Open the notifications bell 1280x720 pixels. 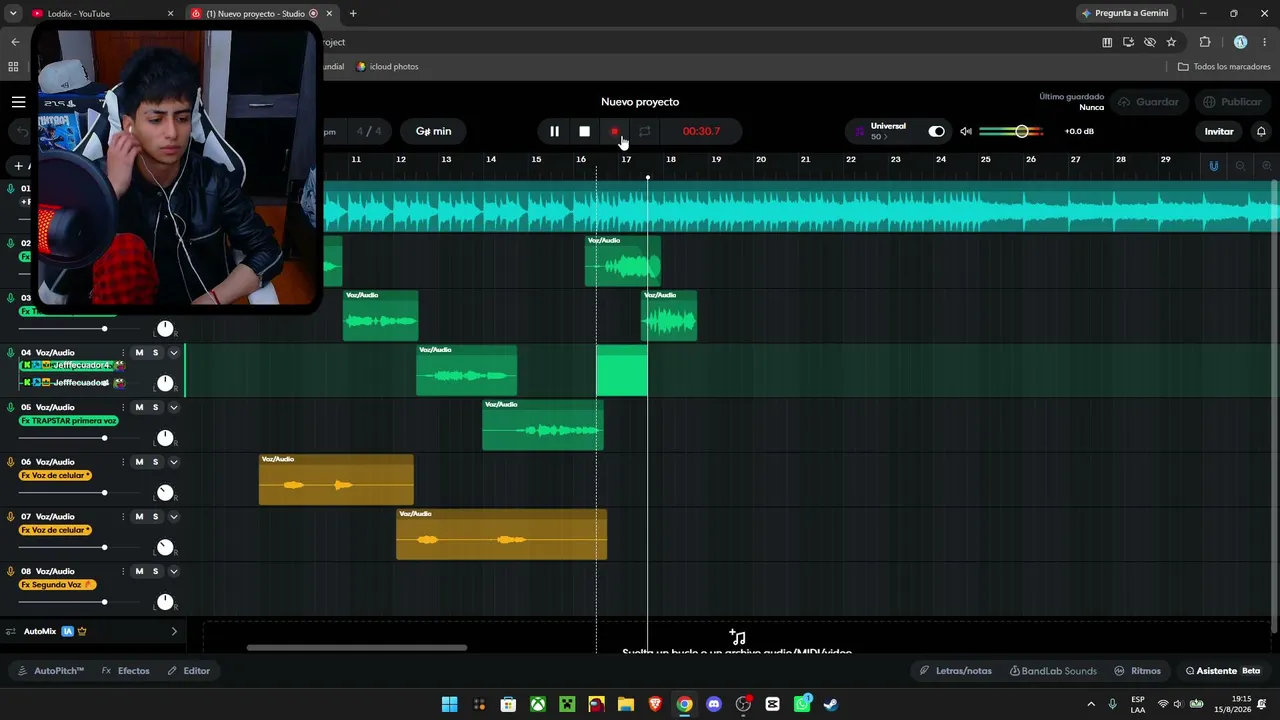[1261, 131]
